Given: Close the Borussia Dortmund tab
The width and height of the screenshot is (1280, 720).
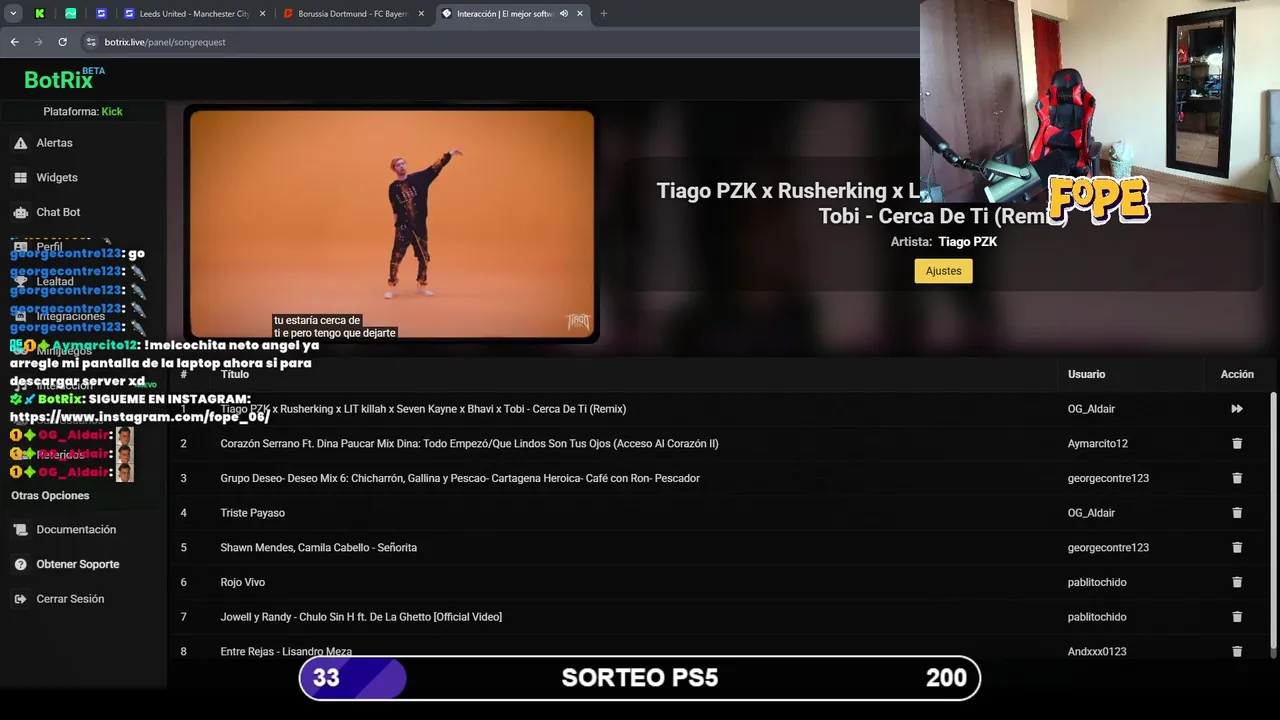Looking at the screenshot, I should [421, 14].
